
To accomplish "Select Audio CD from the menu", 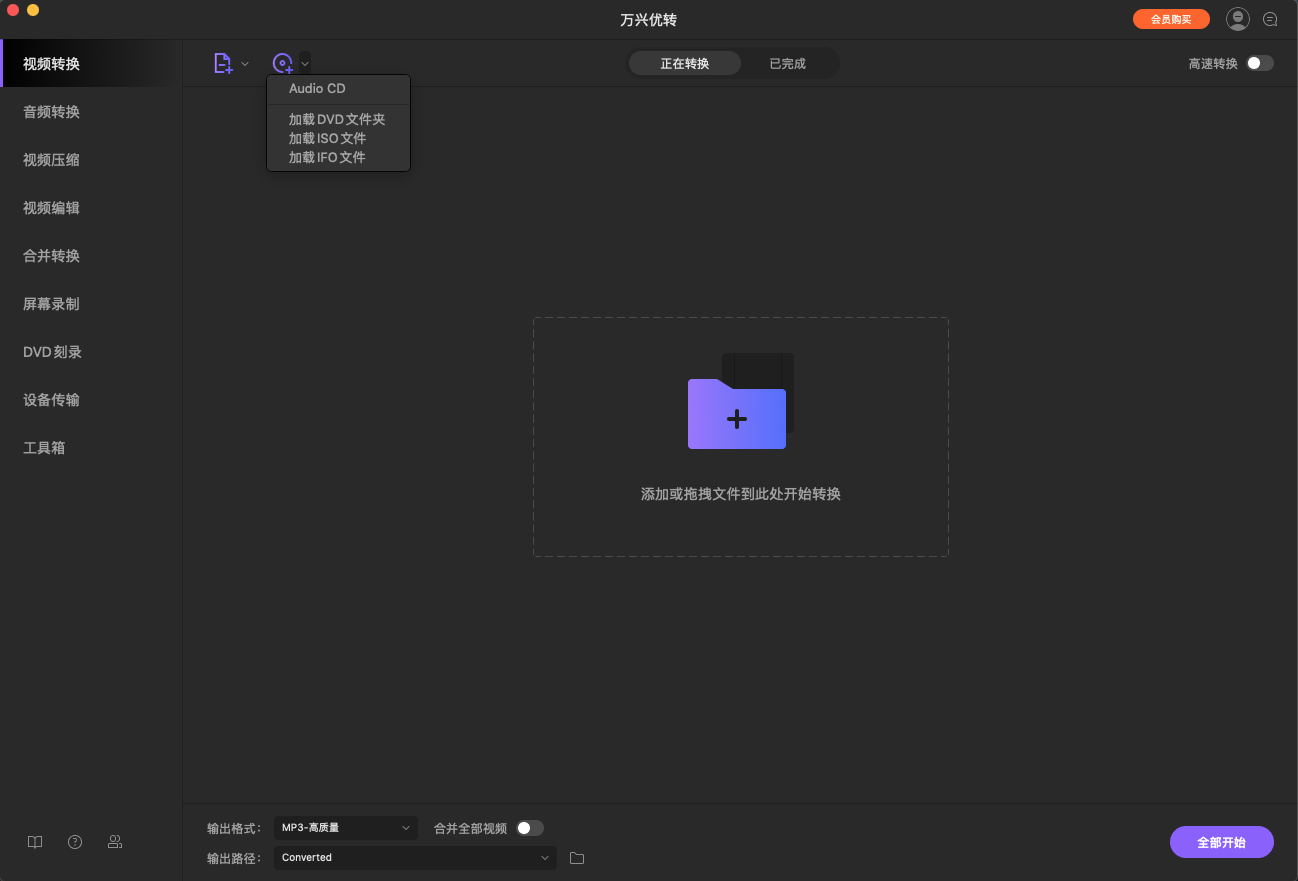I will pyautogui.click(x=317, y=89).
